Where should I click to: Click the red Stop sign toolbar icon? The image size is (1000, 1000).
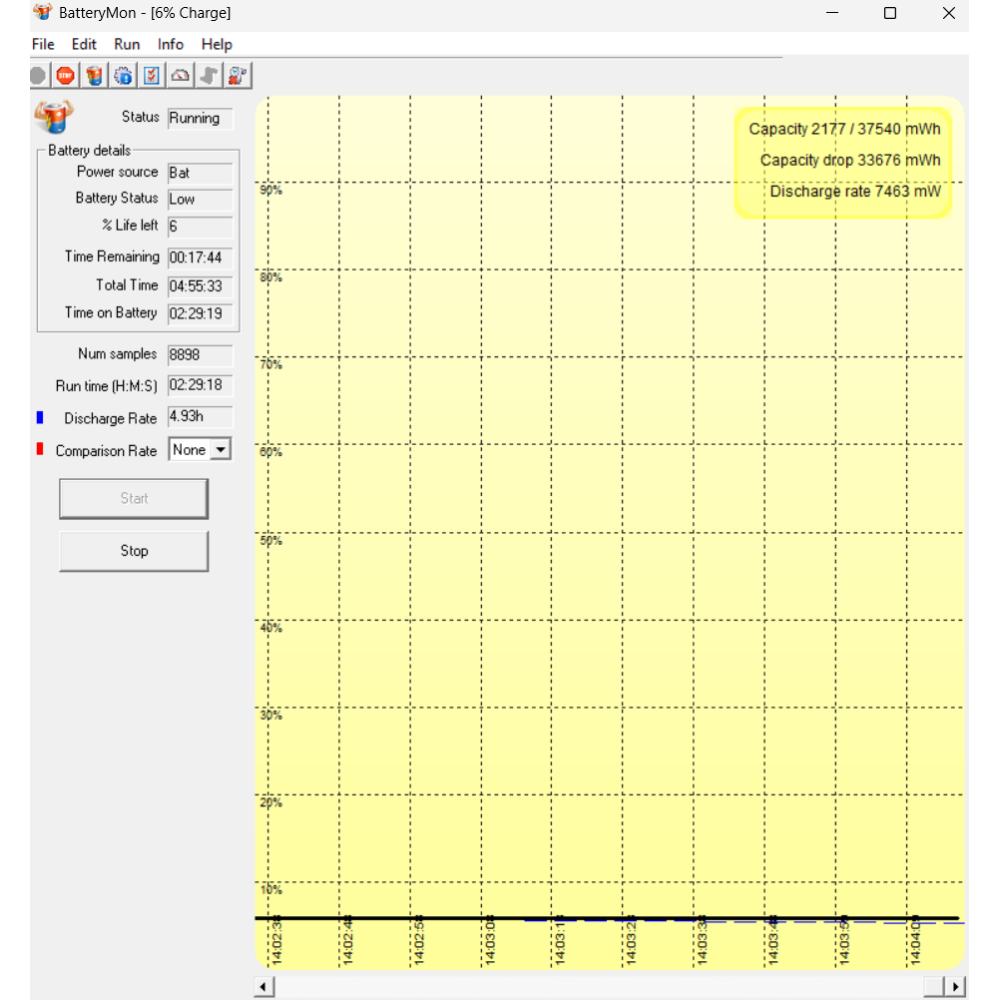click(65, 75)
